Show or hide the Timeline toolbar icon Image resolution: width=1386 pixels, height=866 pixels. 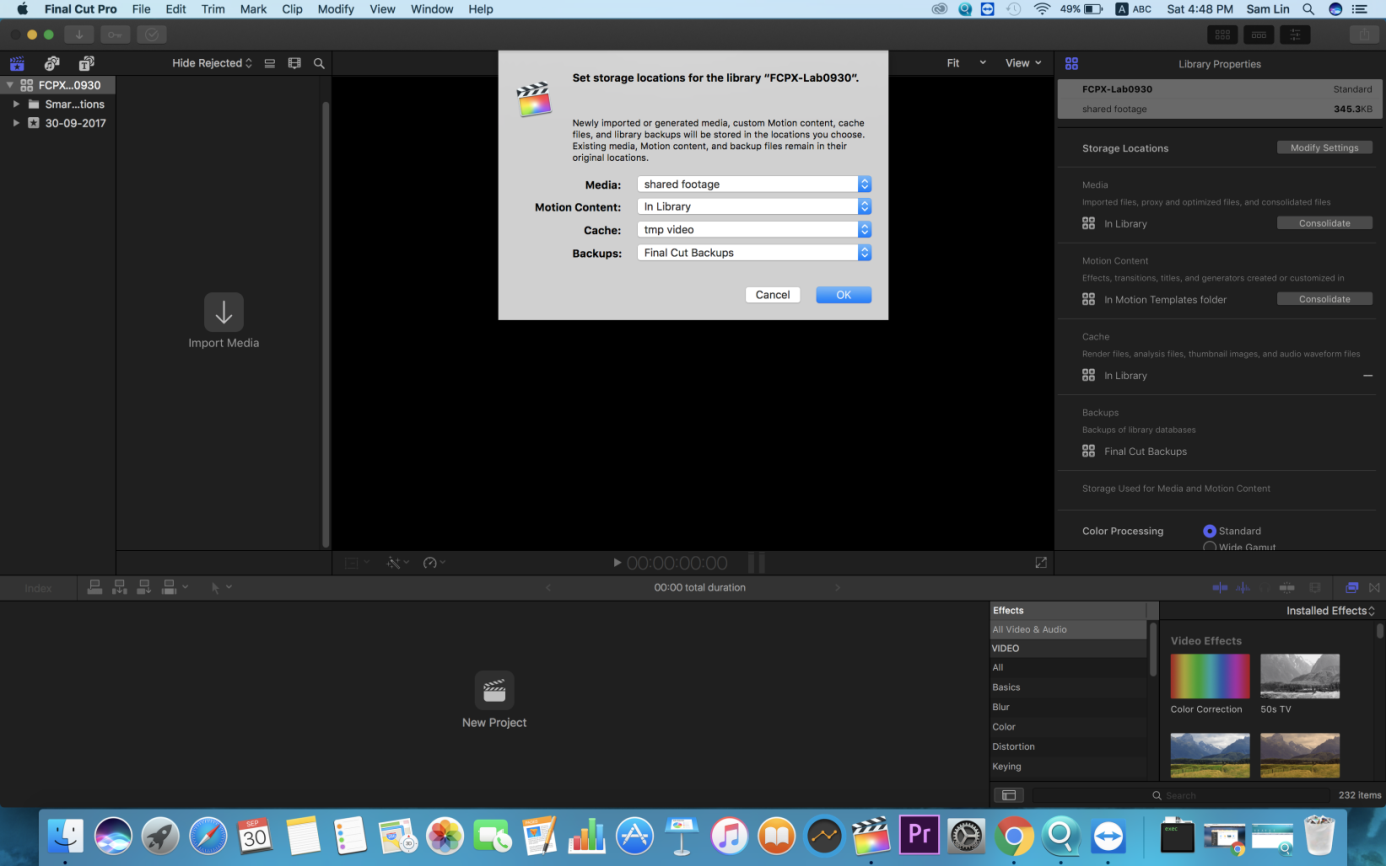[x=1259, y=35]
